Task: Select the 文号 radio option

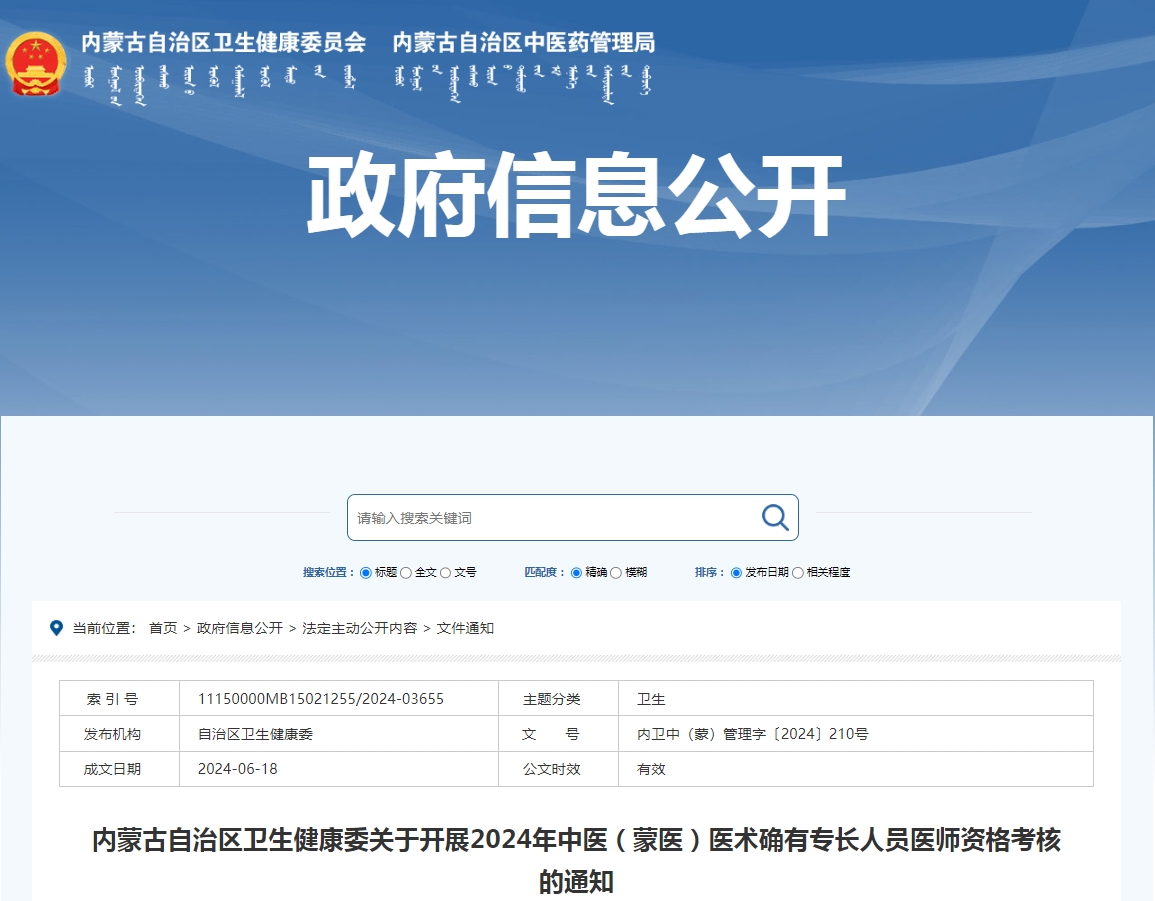Action: [445, 573]
